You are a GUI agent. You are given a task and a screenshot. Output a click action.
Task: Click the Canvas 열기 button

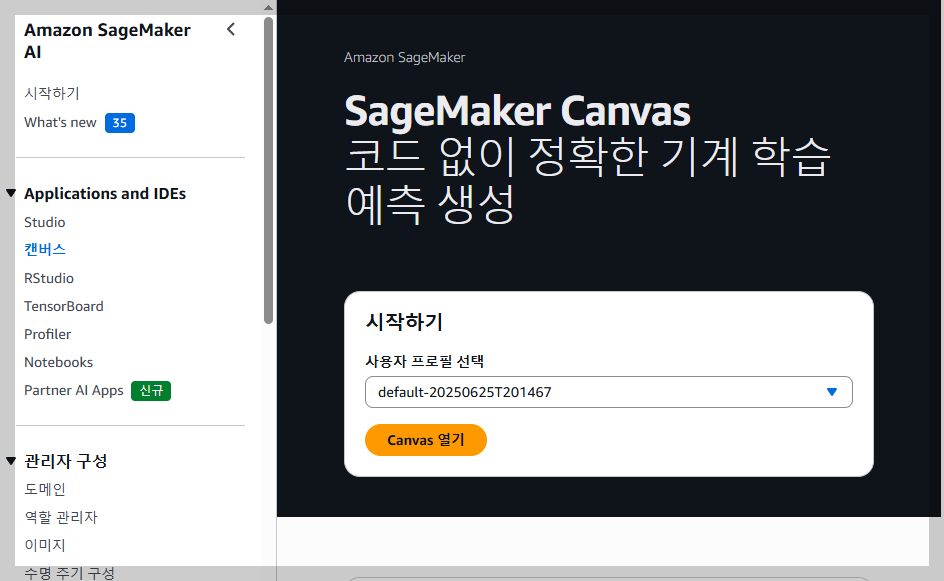(426, 440)
